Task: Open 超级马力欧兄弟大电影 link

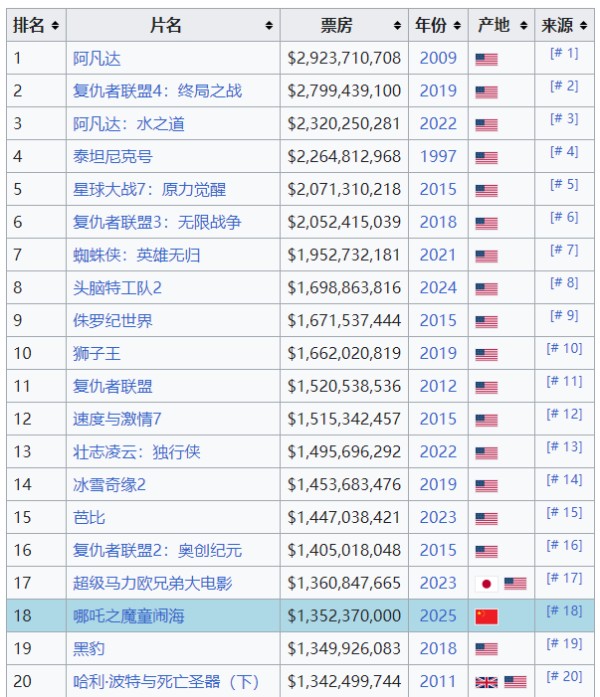Action: point(152,583)
